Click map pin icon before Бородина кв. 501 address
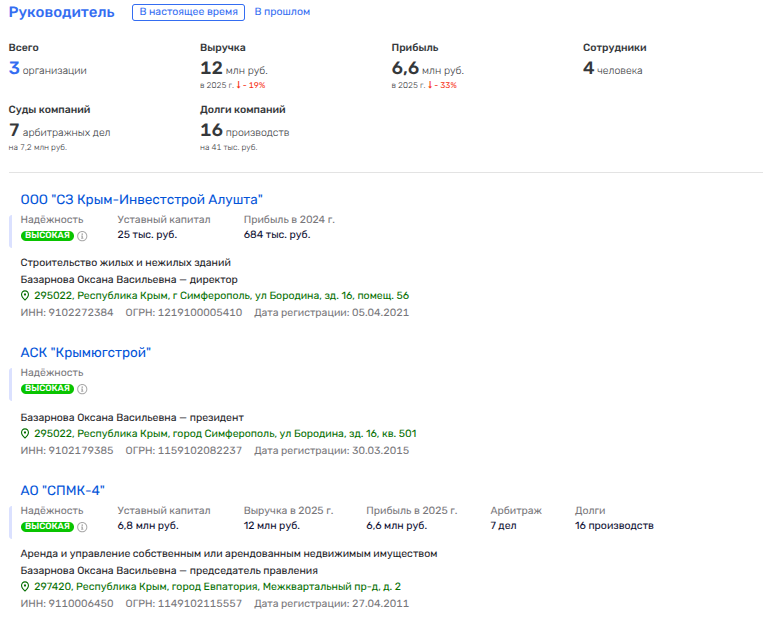The image size is (765, 629). coord(26,434)
